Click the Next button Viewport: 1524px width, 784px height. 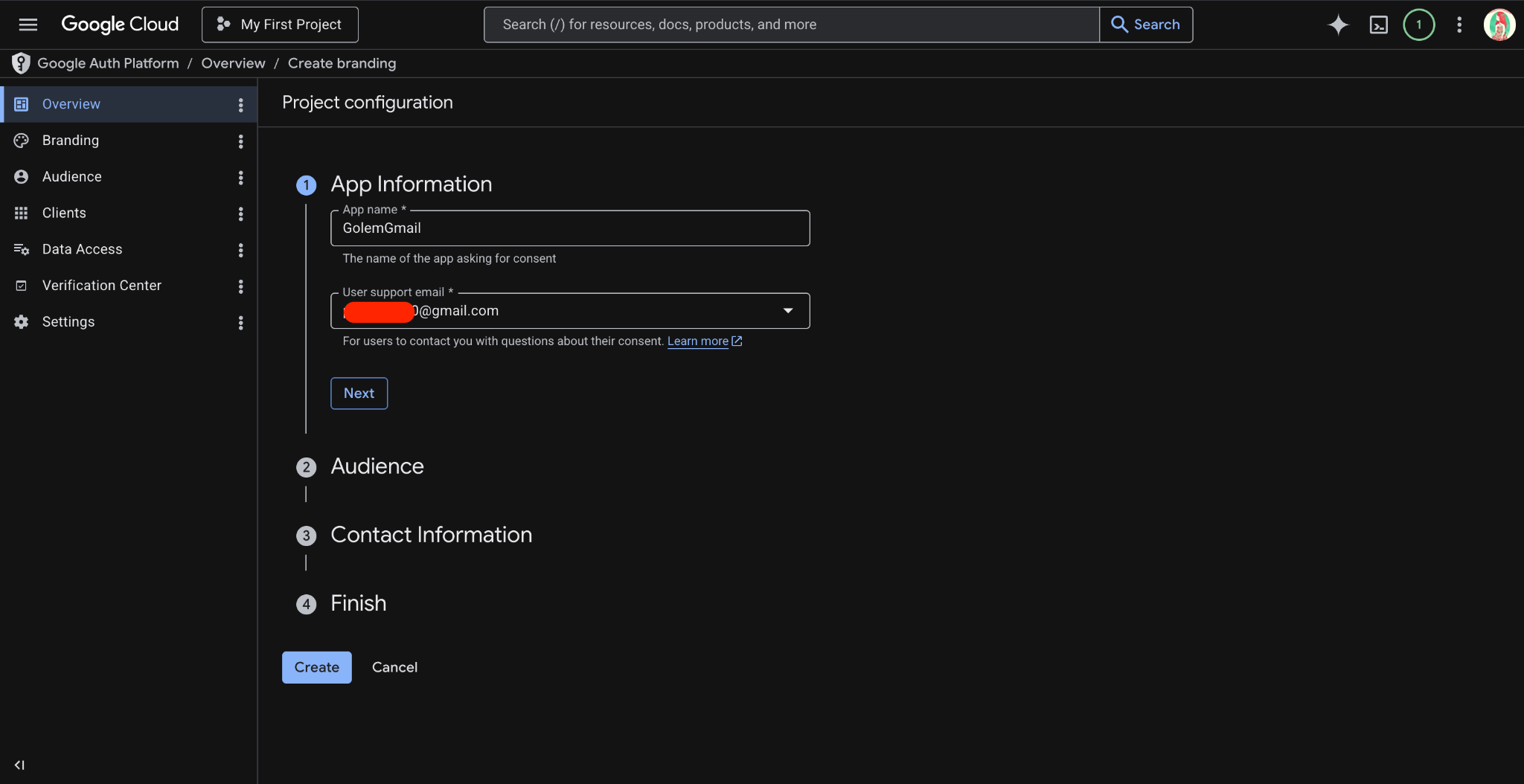pos(359,393)
